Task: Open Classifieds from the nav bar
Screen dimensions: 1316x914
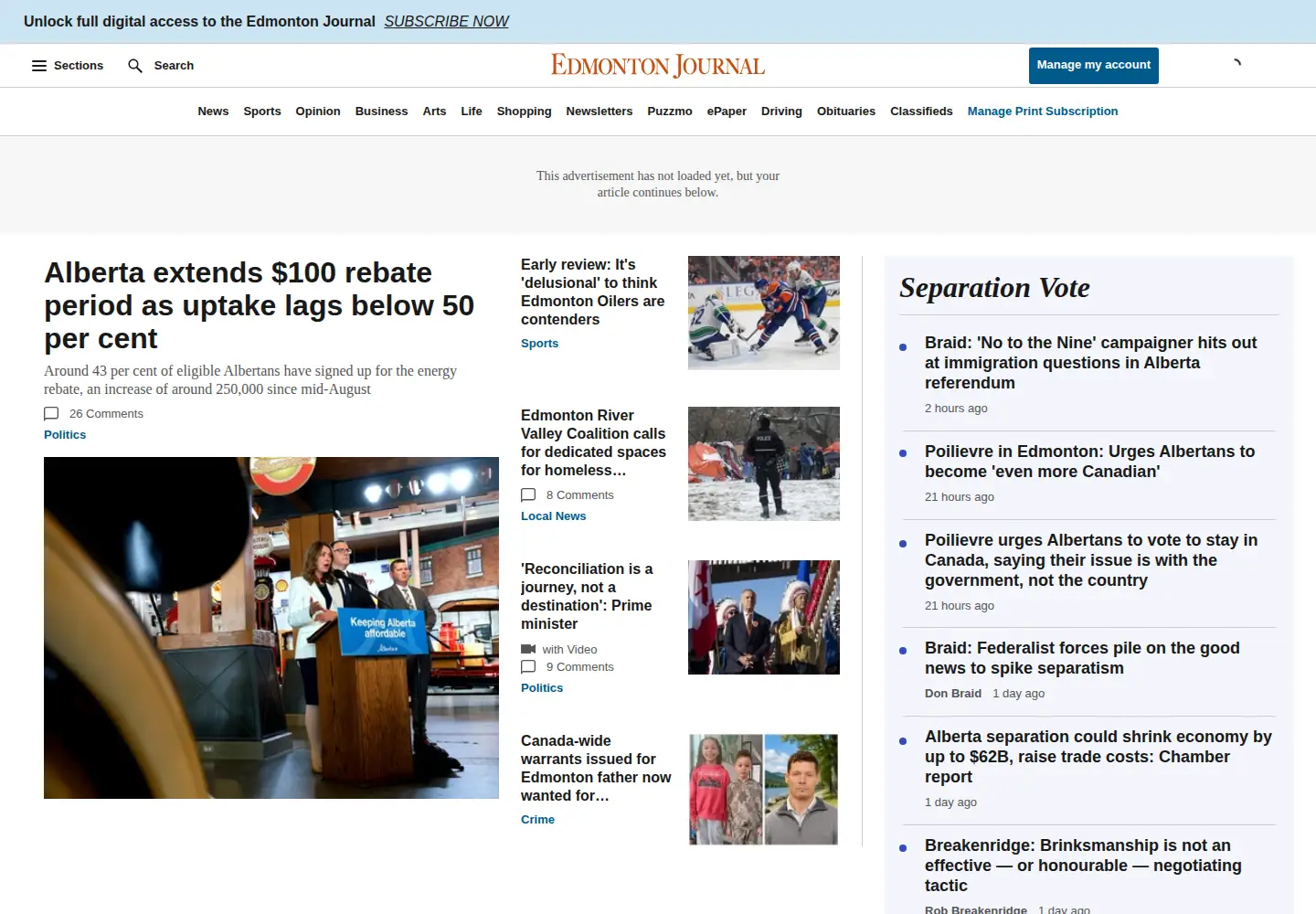Action: pos(921,112)
